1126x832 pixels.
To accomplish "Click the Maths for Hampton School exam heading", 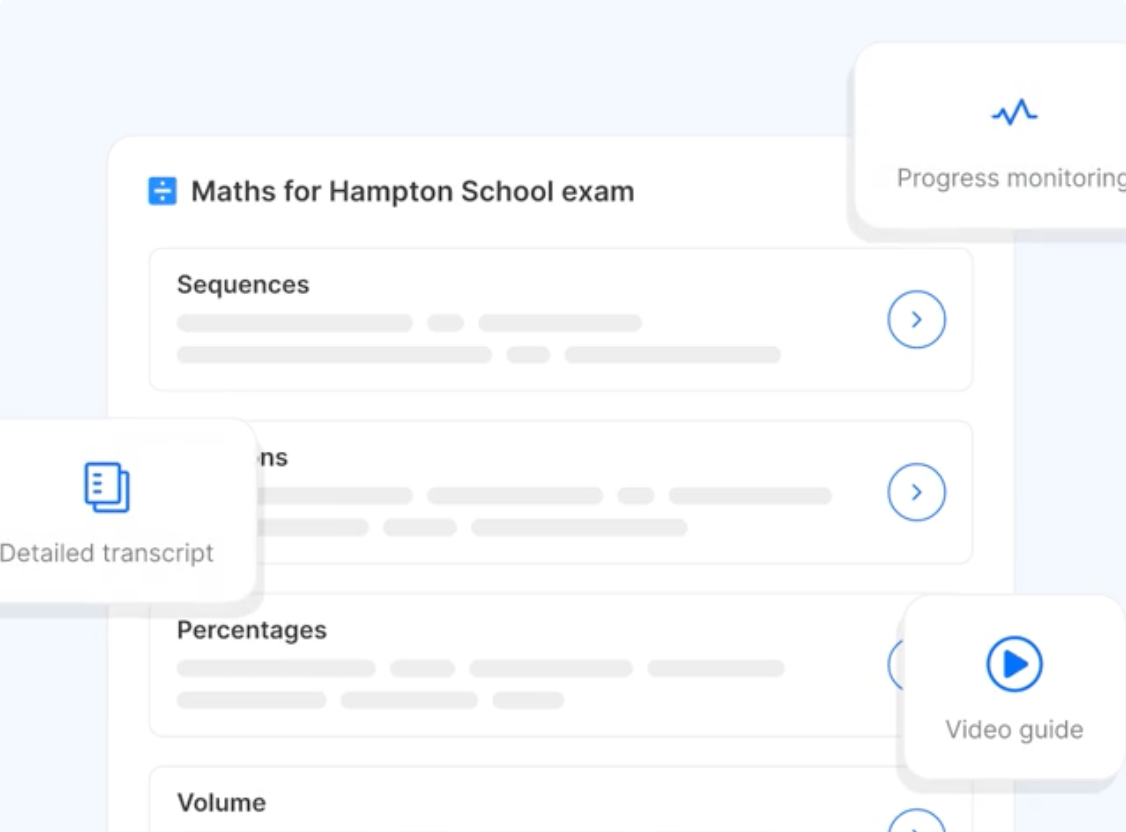I will point(414,191).
